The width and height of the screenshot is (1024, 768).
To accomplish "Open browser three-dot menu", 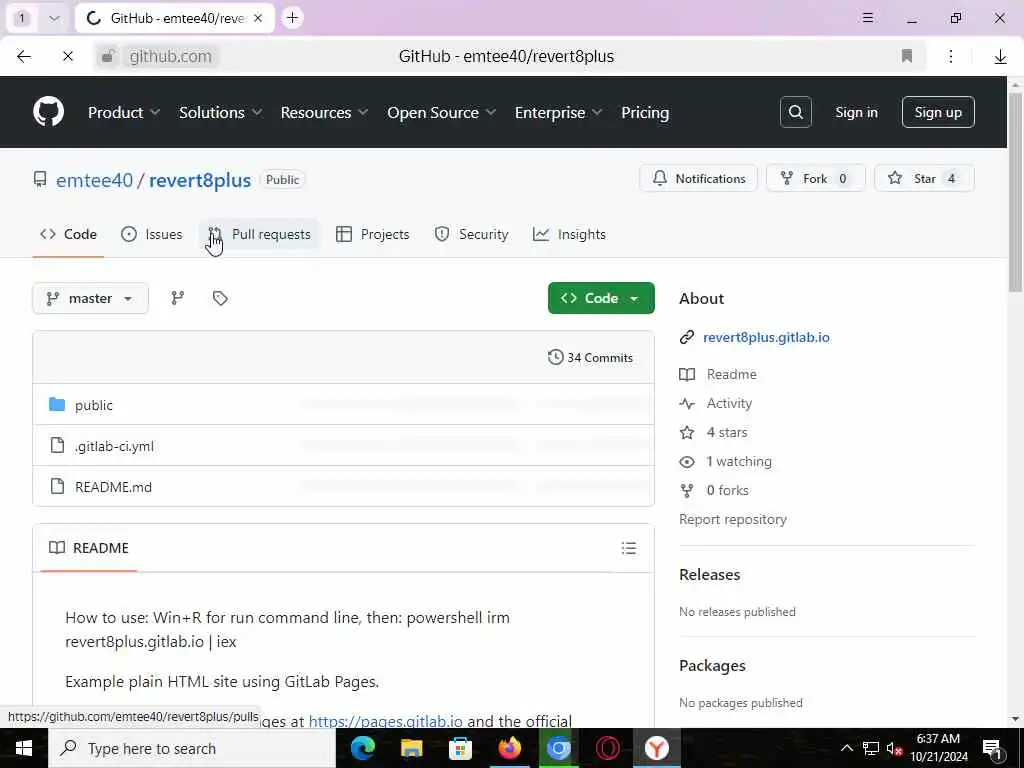I will tap(951, 56).
